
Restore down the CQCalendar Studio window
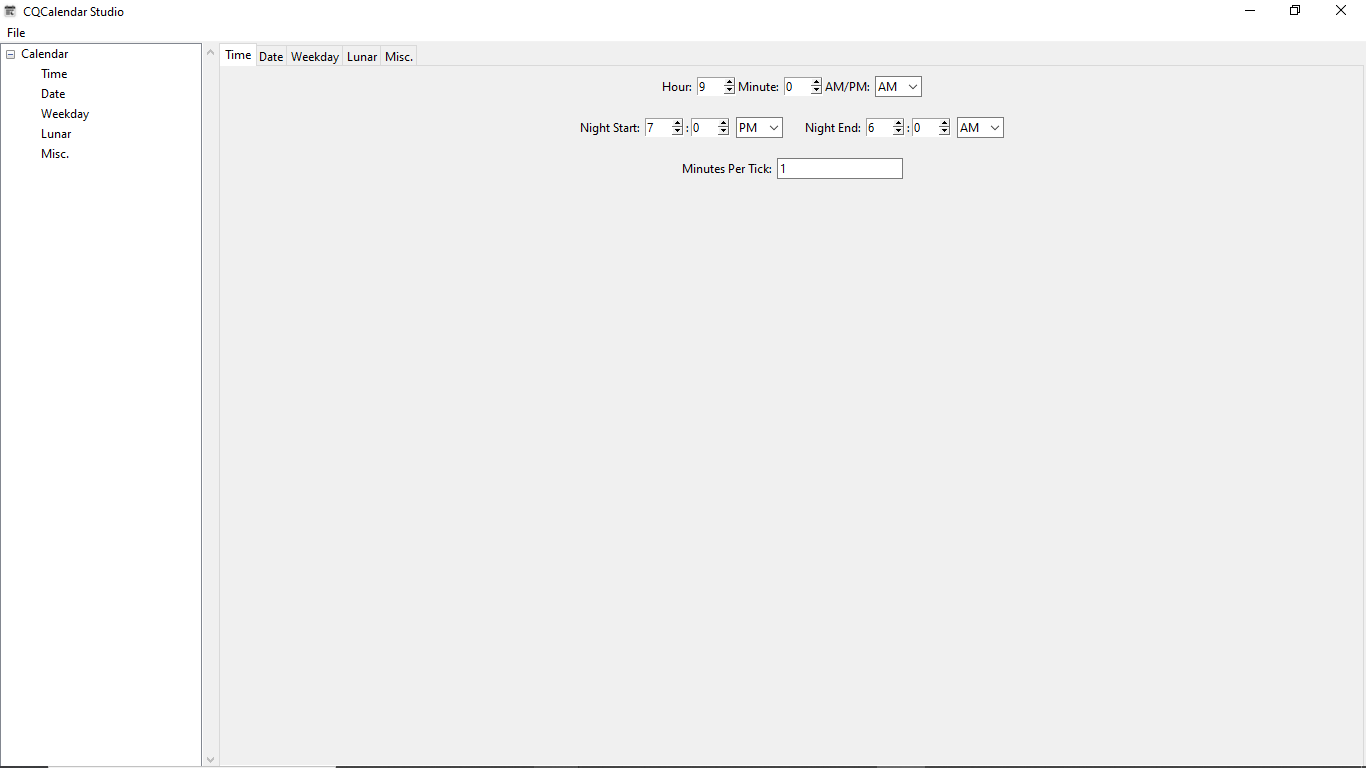point(1295,11)
